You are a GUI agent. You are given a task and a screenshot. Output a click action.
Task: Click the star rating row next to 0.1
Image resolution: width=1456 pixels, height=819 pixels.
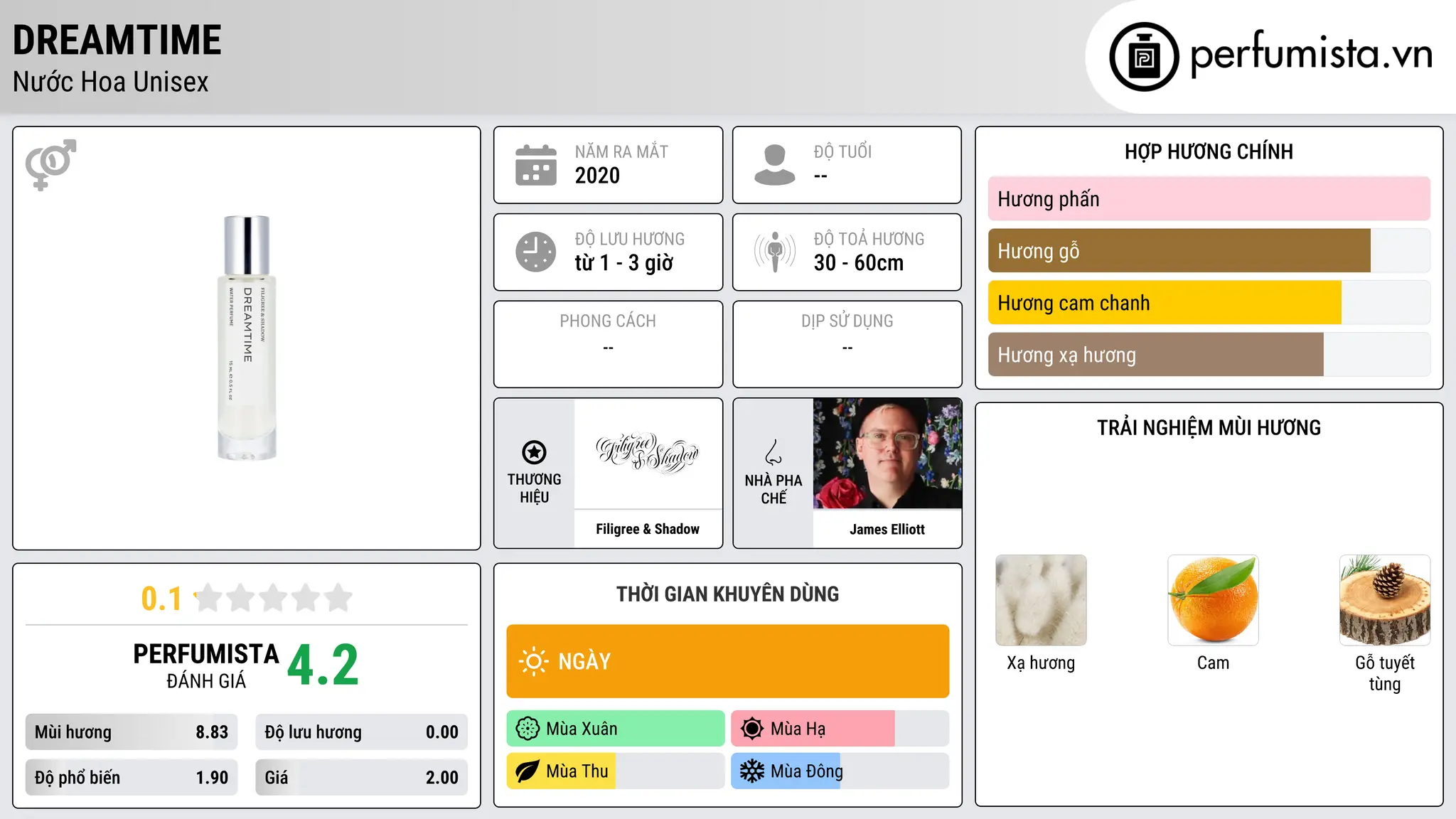pos(274,598)
